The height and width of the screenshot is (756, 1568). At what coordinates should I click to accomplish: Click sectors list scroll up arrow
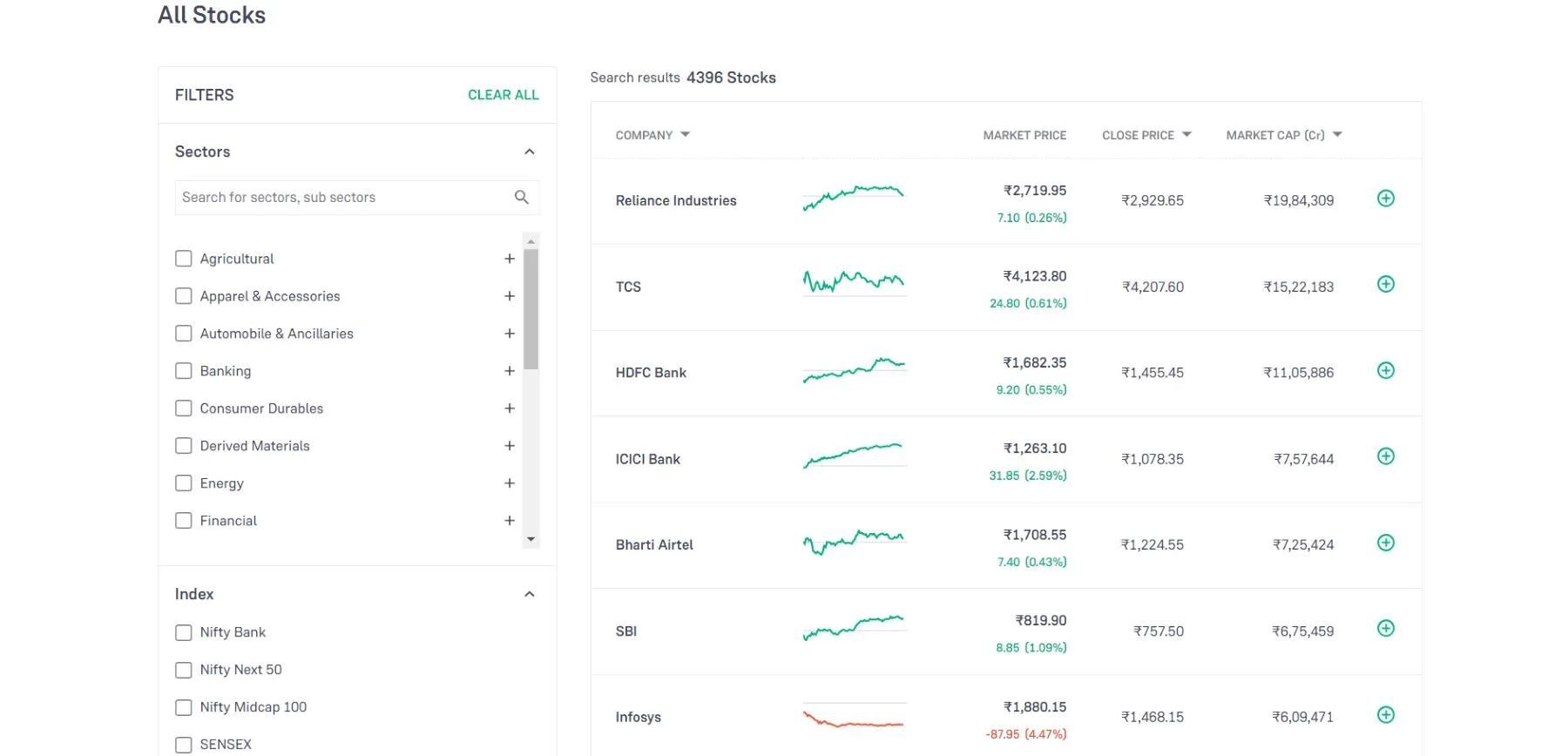(531, 241)
